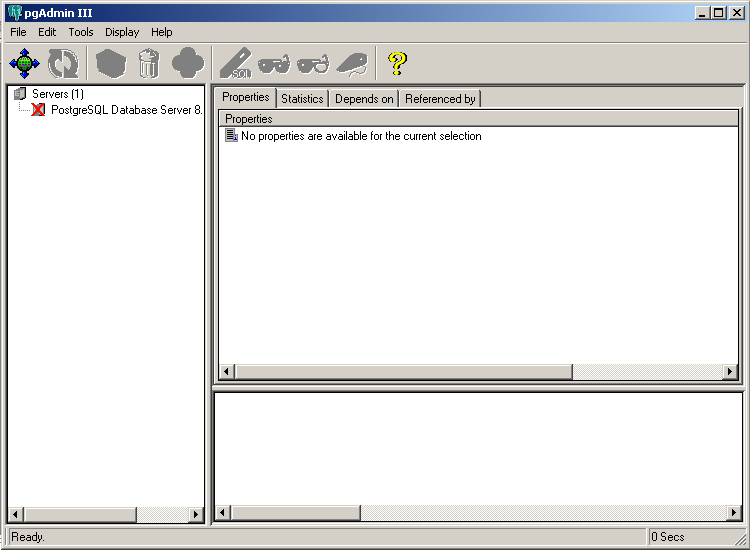Click the Properties column header
750x550 pixels.
478,119
